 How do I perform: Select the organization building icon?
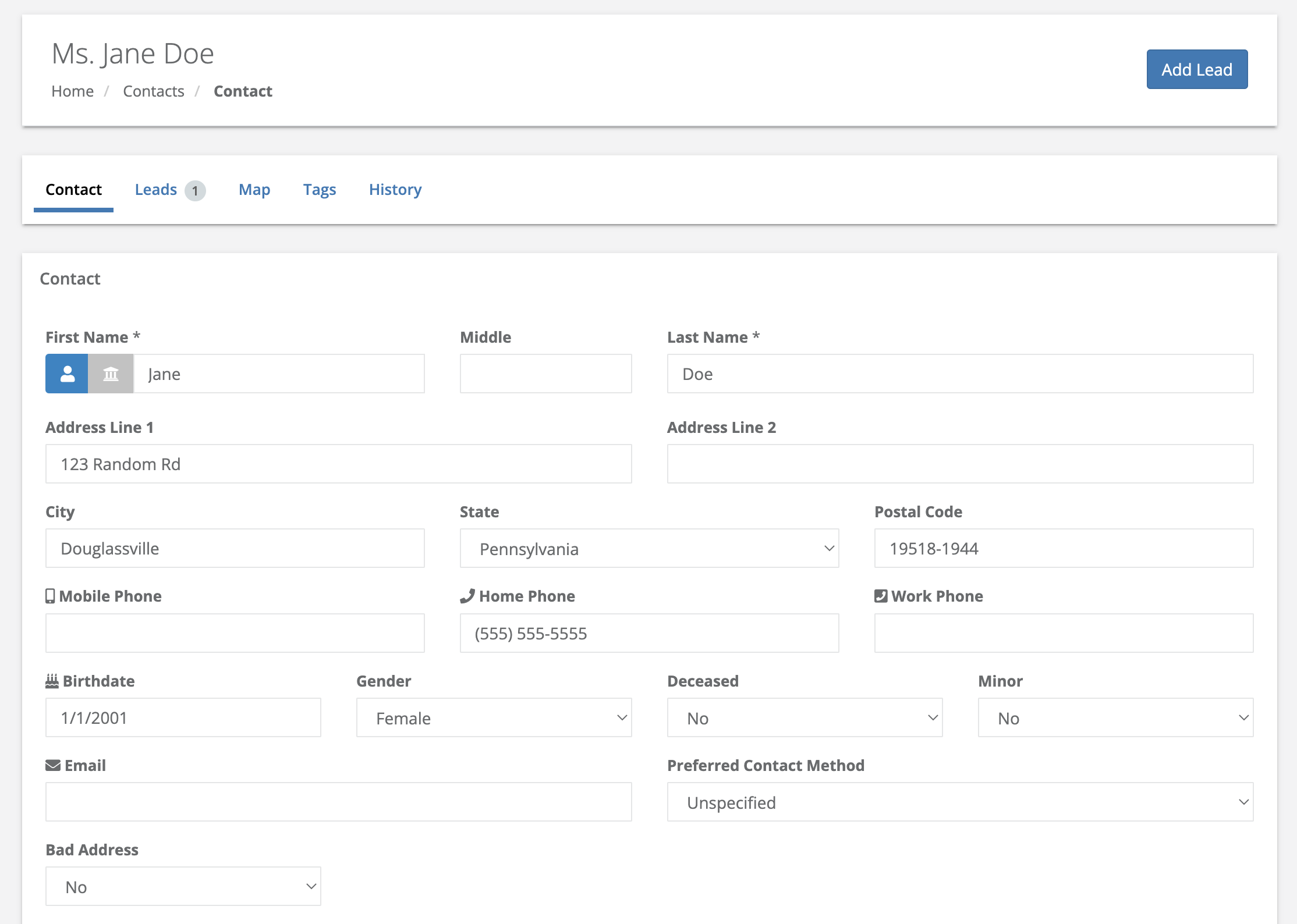click(x=111, y=374)
